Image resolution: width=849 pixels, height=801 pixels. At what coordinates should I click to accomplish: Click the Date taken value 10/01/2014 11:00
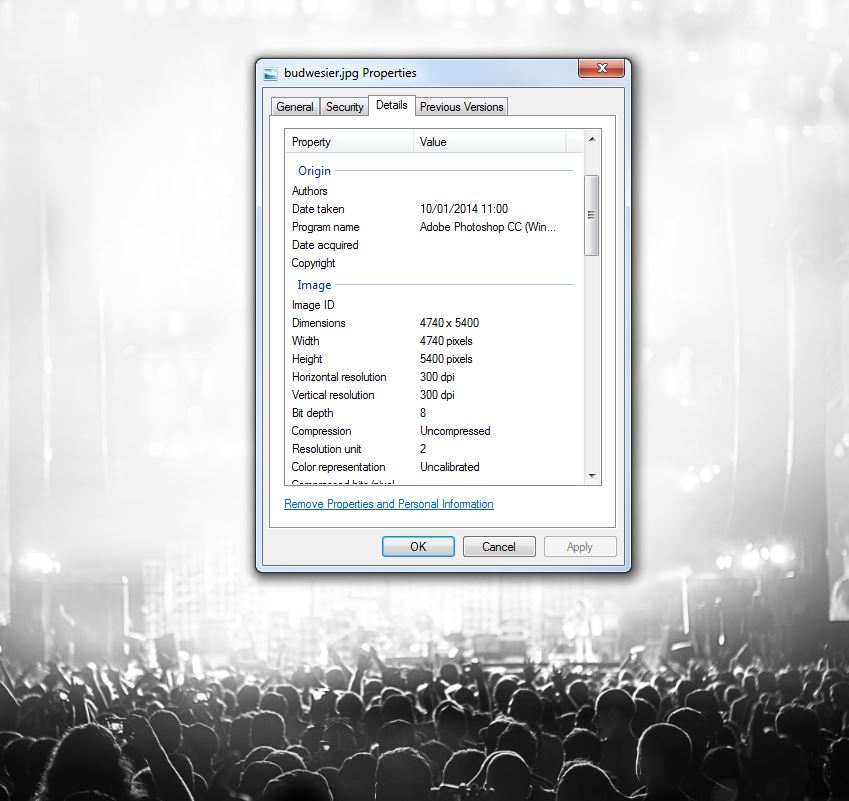[x=464, y=209]
